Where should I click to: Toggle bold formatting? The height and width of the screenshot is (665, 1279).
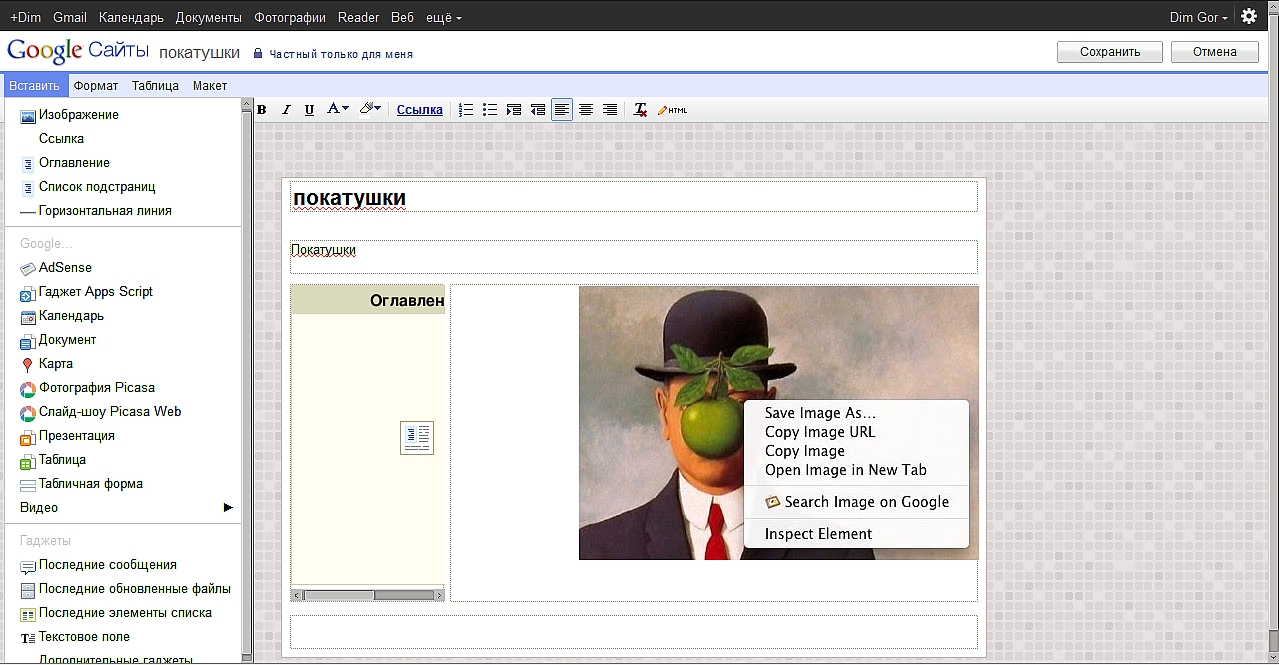tap(262, 110)
